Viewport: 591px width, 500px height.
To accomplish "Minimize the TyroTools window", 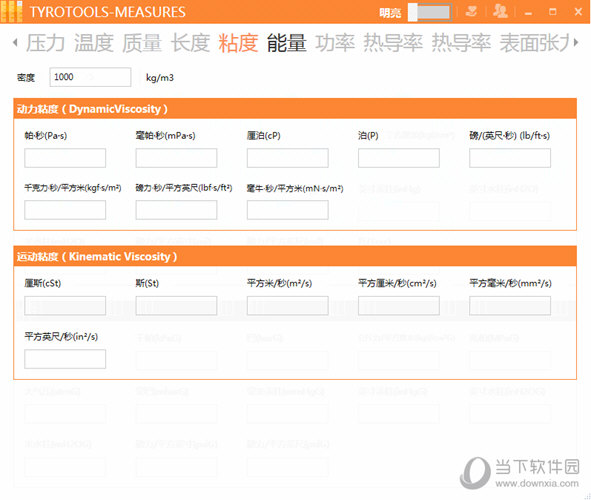I will pos(528,13).
